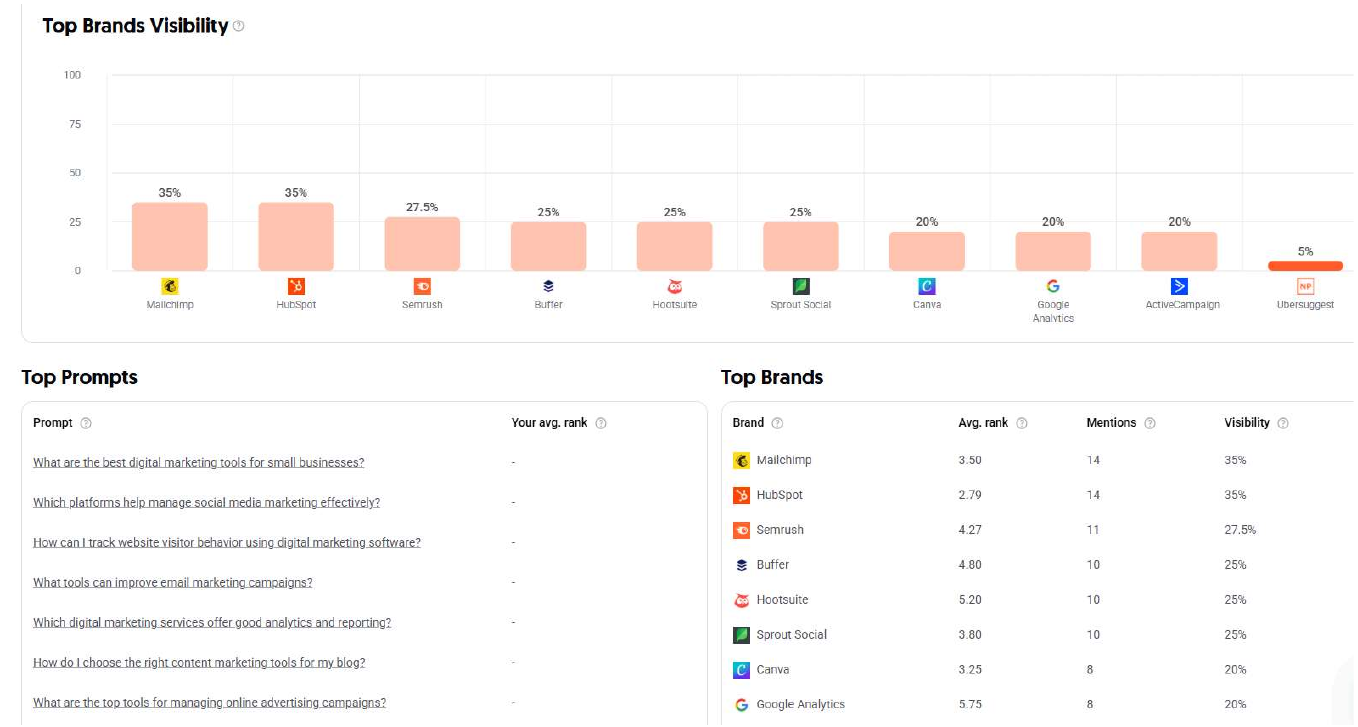Click the Buffer logo under the chart
Image resolution: width=1358 pixels, height=727 pixels.
pos(548,287)
